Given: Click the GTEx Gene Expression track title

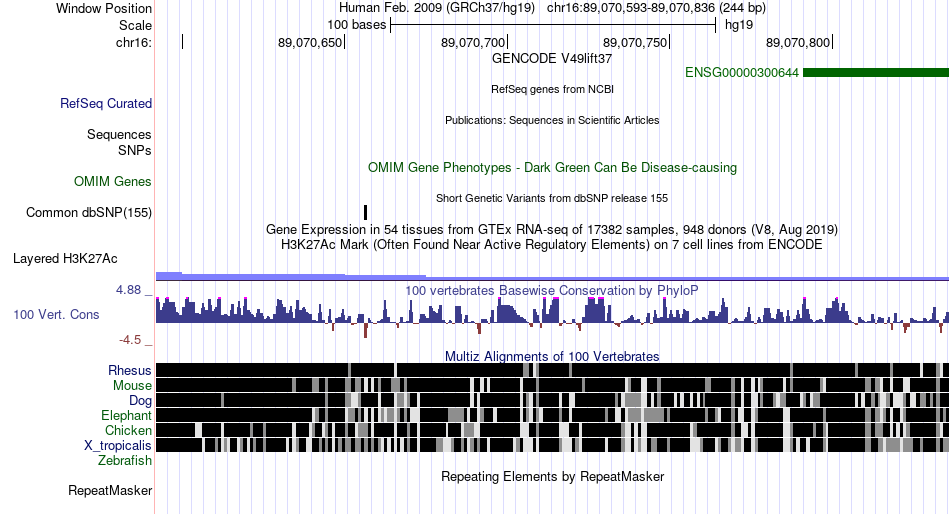Looking at the screenshot, I should [x=552, y=230].
